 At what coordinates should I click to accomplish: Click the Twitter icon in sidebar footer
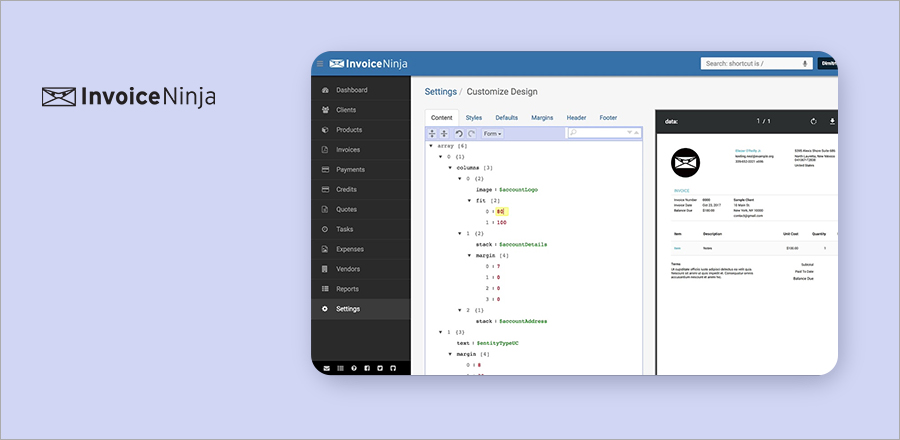[x=380, y=368]
